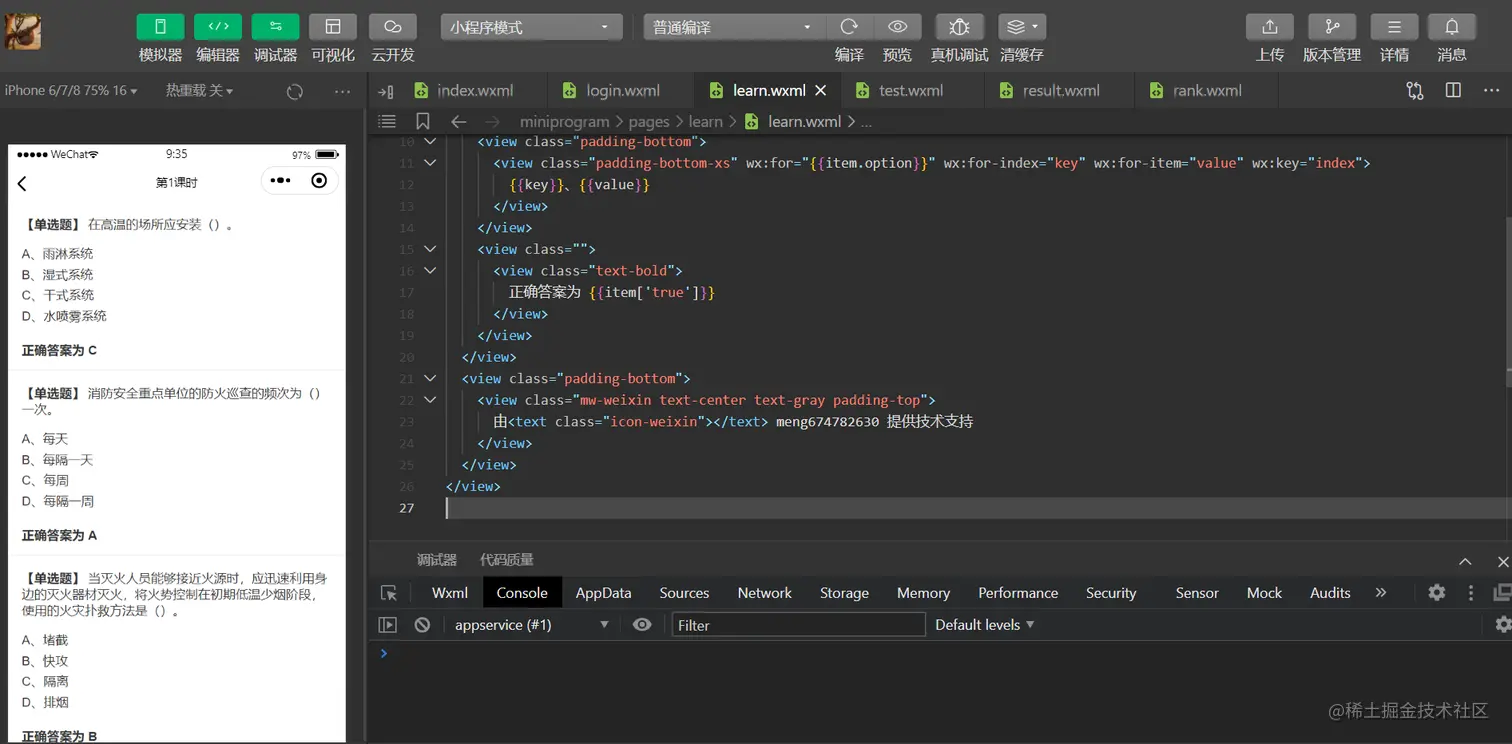The image size is (1512, 744).
Task: Click the user avatar at top left
Action: point(23,32)
